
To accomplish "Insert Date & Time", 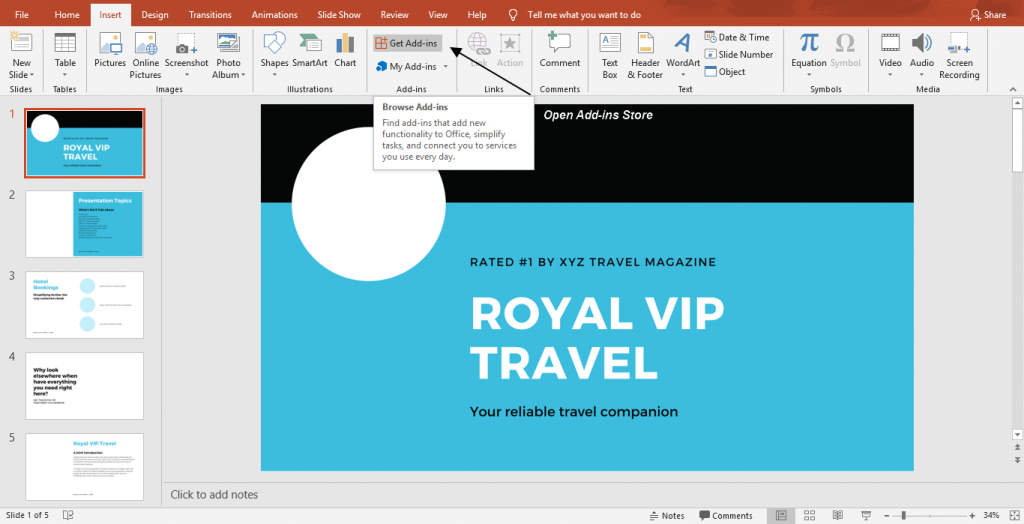I will coord(737,37).
